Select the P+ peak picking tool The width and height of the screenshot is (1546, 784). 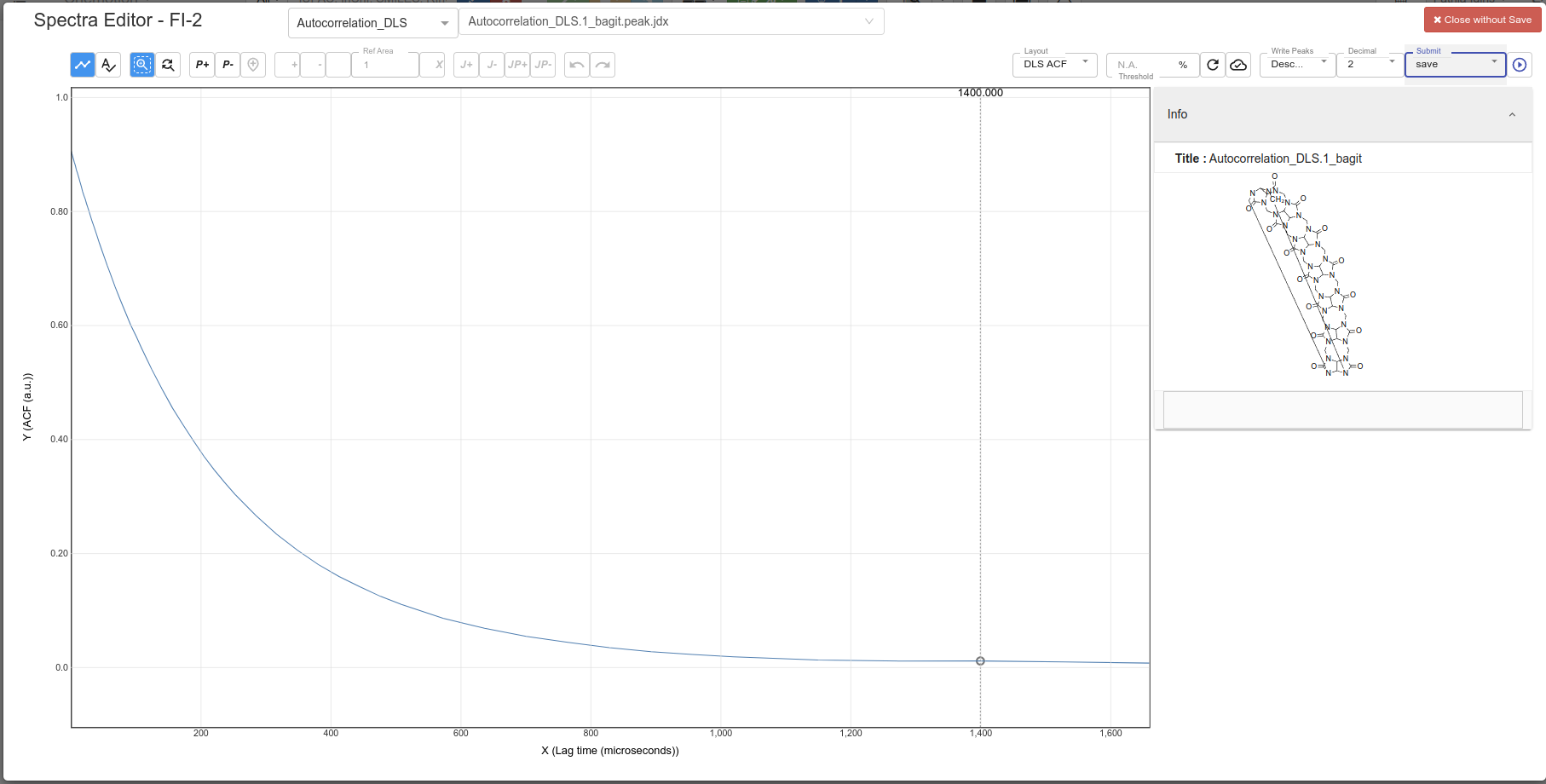tap(201, 64)
